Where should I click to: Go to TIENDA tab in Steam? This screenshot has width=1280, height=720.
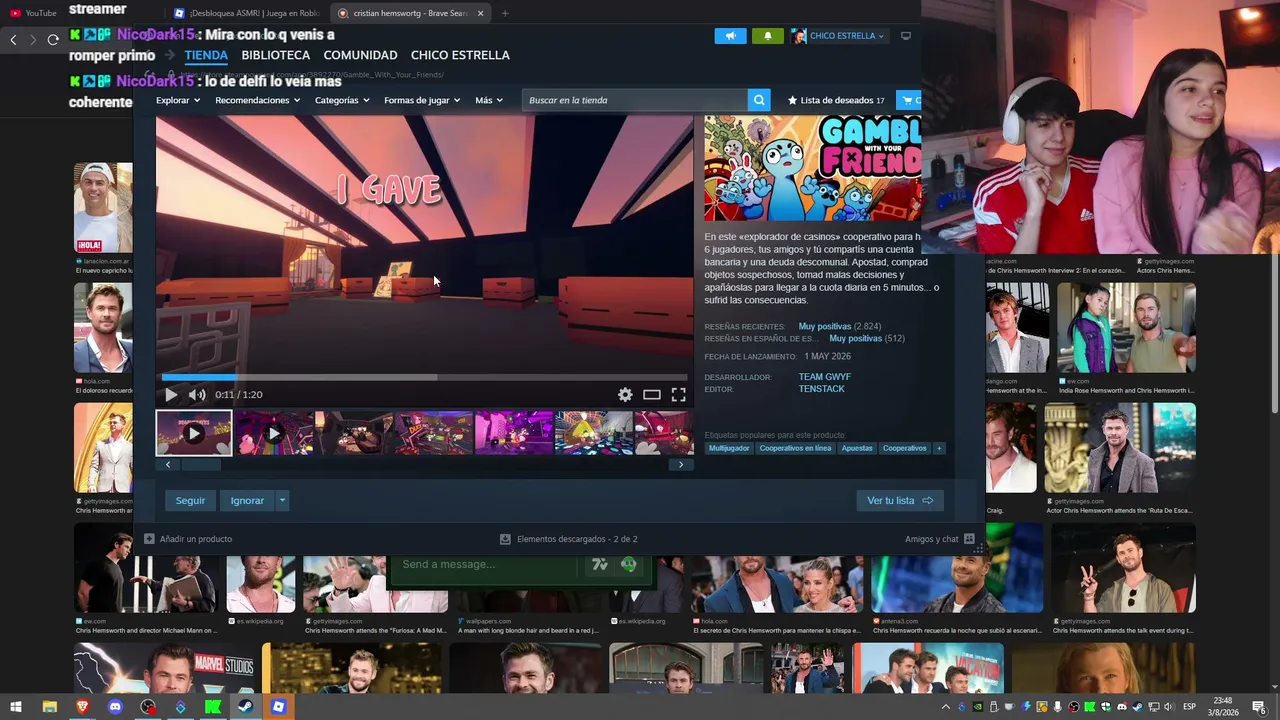pyautogui.click(x=206, y=55)
